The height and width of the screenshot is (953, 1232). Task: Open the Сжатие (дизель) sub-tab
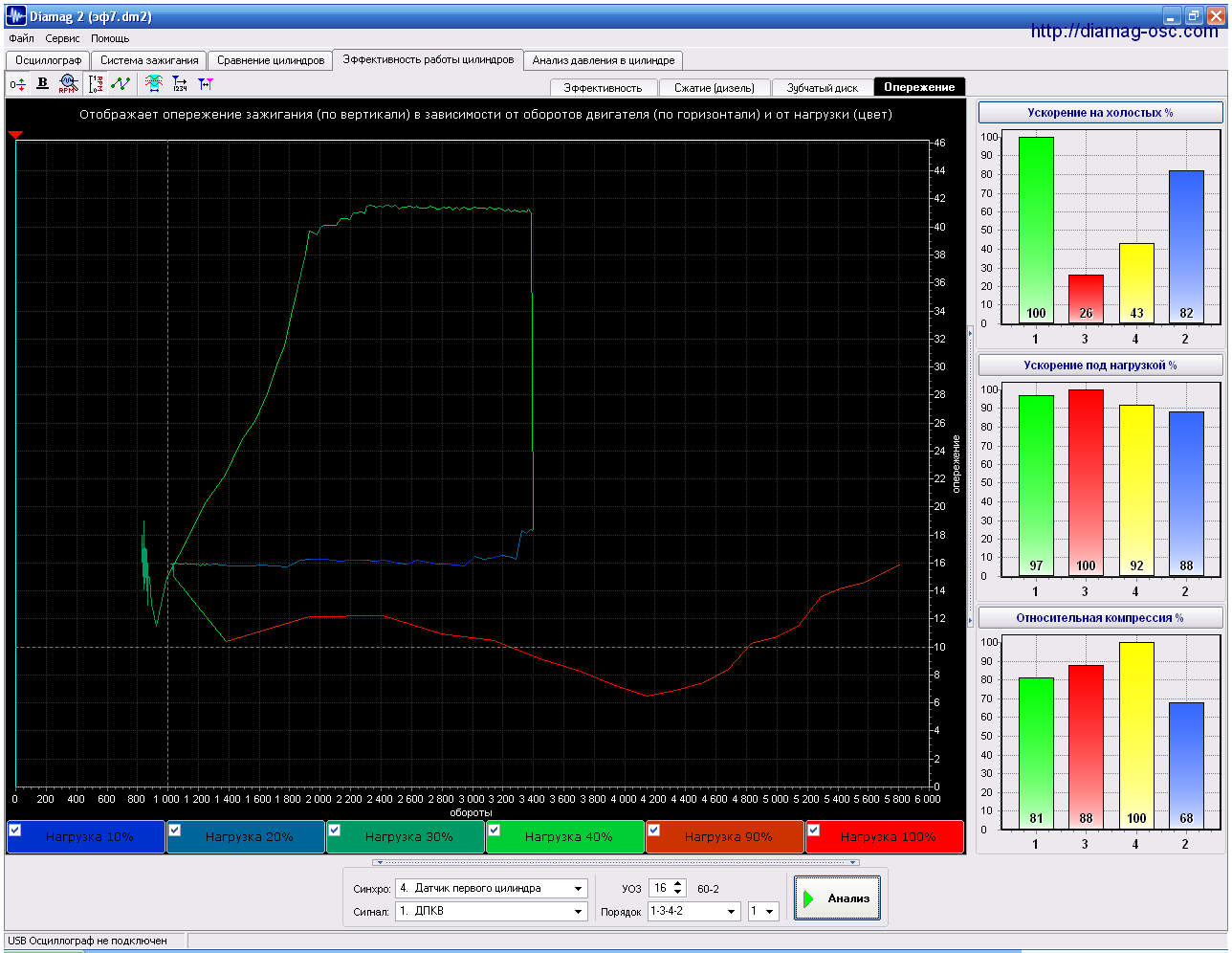click(715, 88)
